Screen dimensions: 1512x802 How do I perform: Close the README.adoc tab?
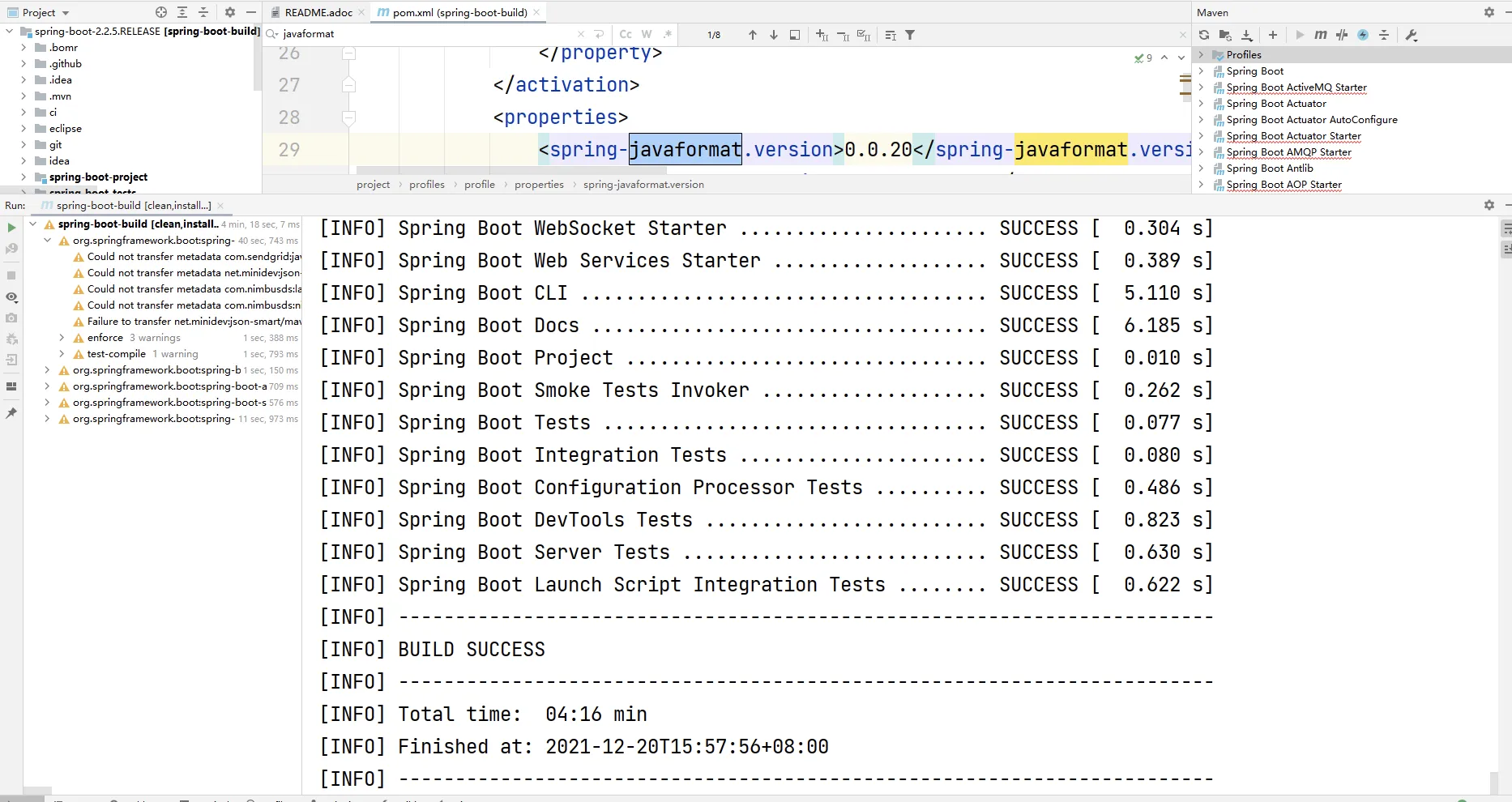point(361,12)
